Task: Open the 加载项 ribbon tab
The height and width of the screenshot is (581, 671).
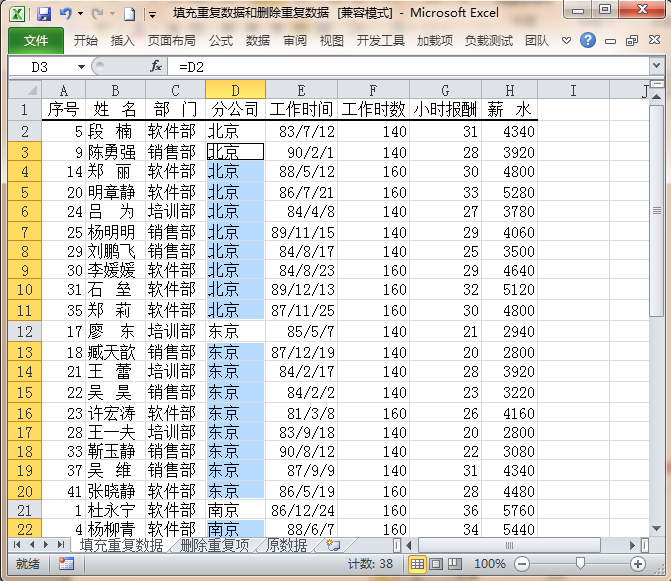Action: [435, 41]
